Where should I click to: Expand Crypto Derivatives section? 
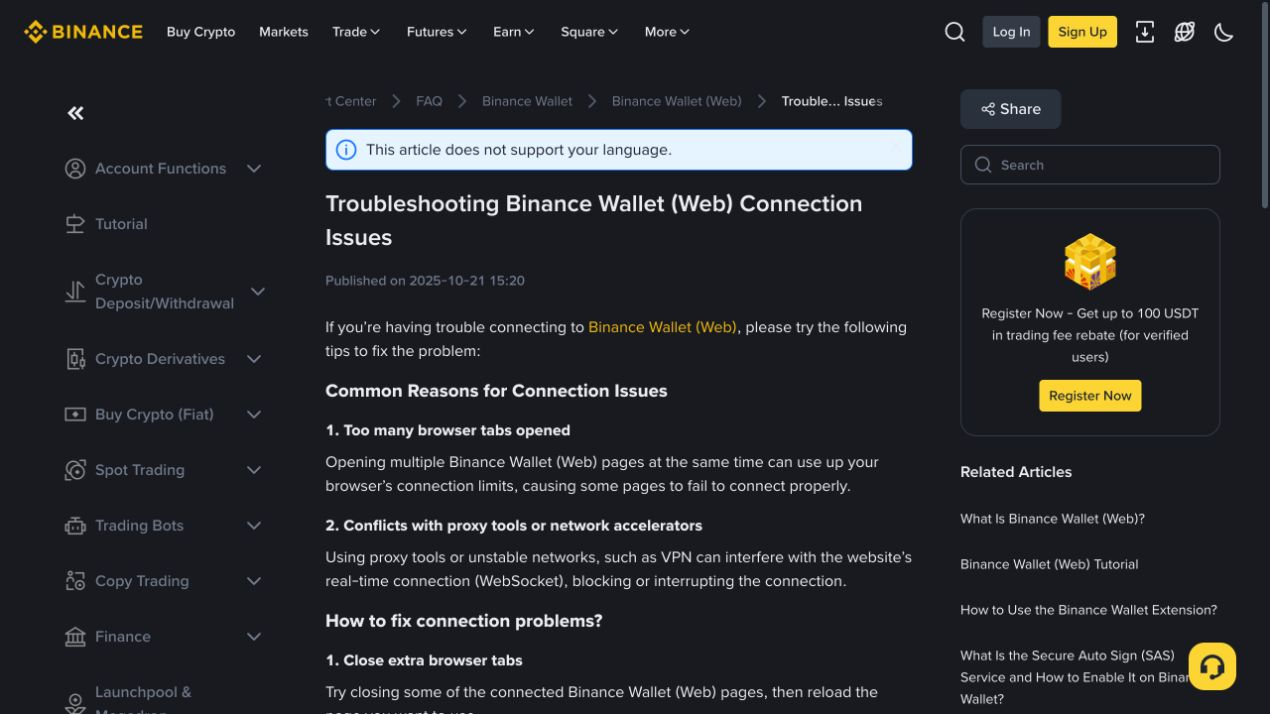(x=254, y=359)
